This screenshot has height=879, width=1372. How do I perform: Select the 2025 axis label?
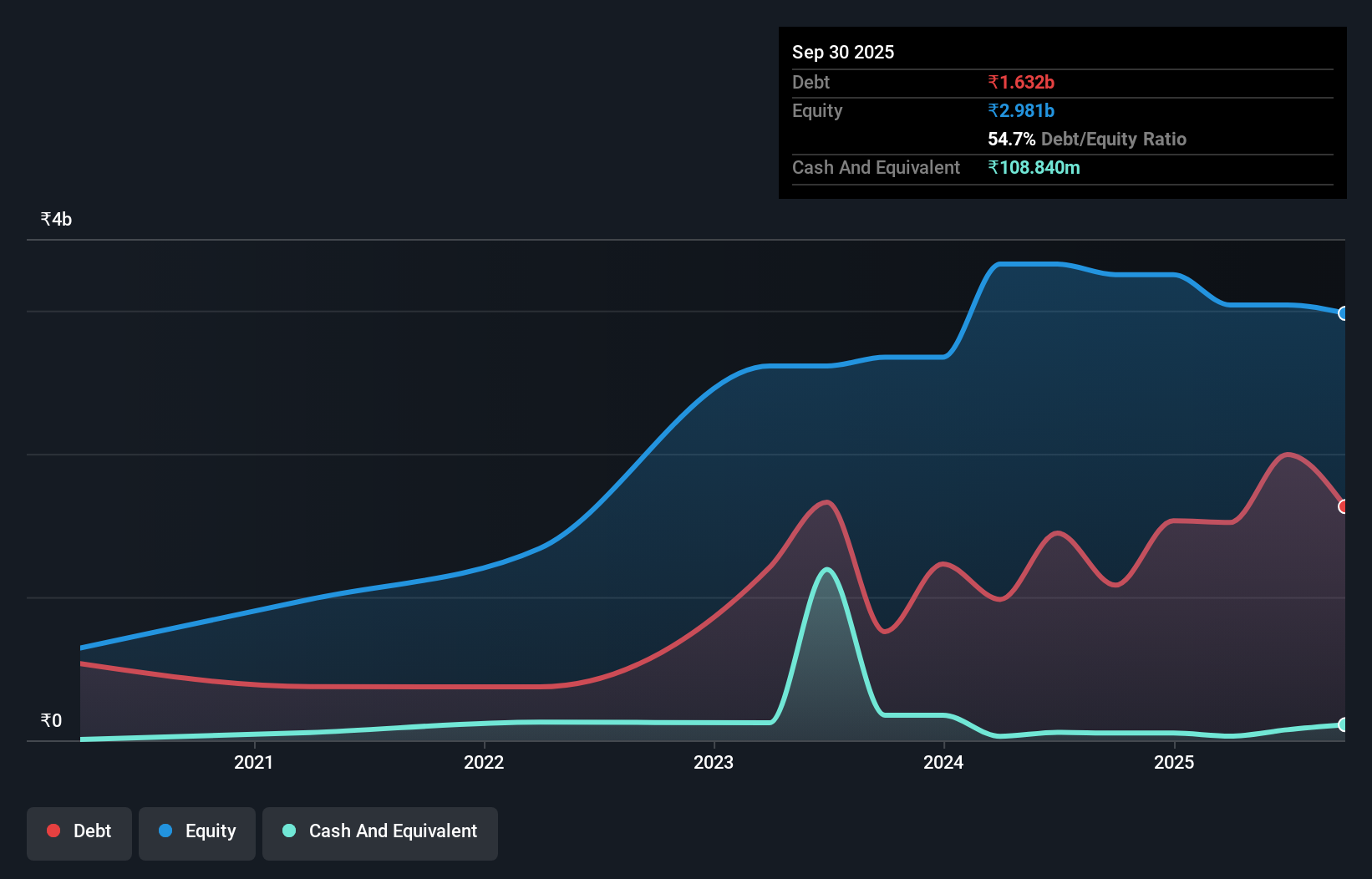(x=1174, y=762)
